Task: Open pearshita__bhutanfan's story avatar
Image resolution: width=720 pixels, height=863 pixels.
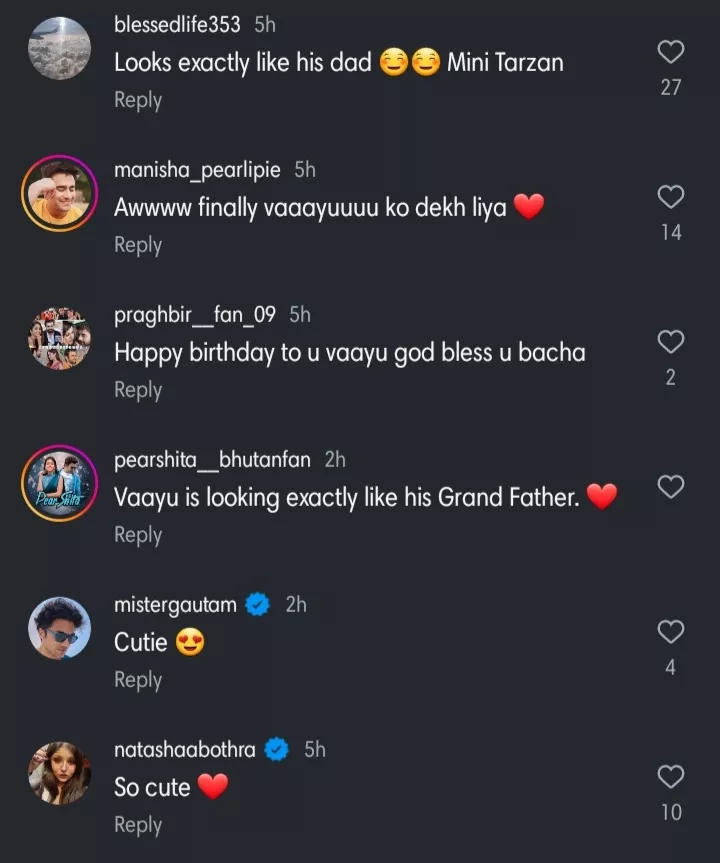Action: [60, 483]
